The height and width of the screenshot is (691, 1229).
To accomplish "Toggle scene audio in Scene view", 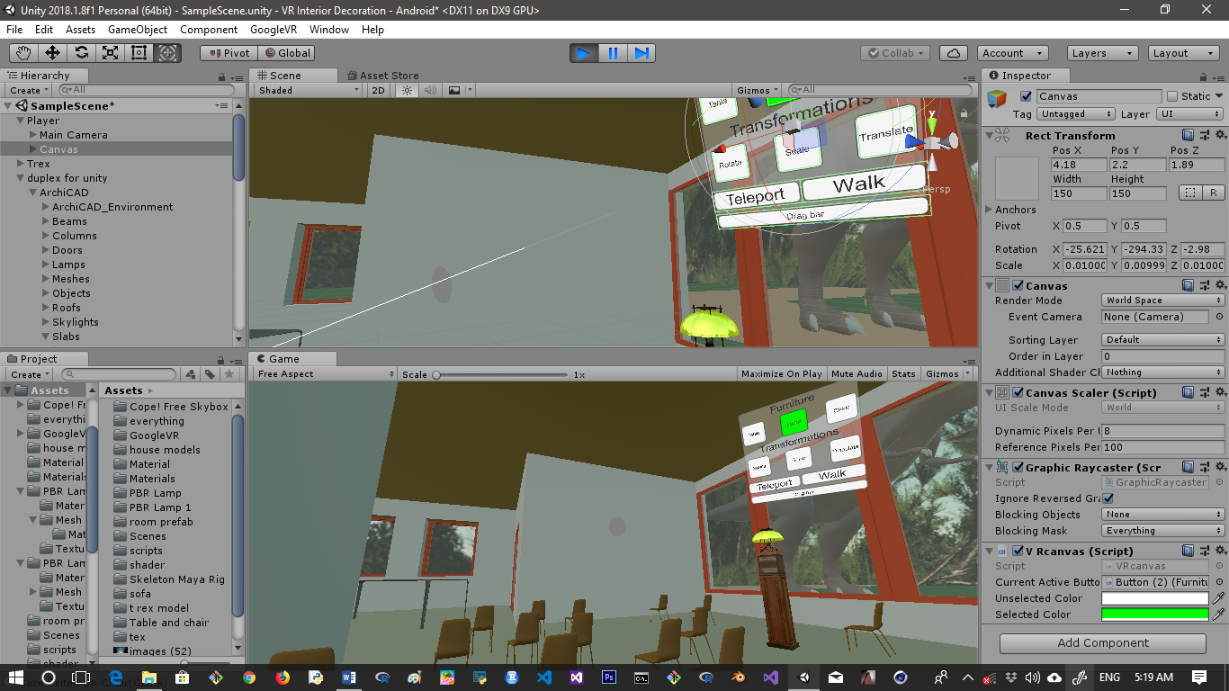I will pyautogui.click(x=431, y=90).
